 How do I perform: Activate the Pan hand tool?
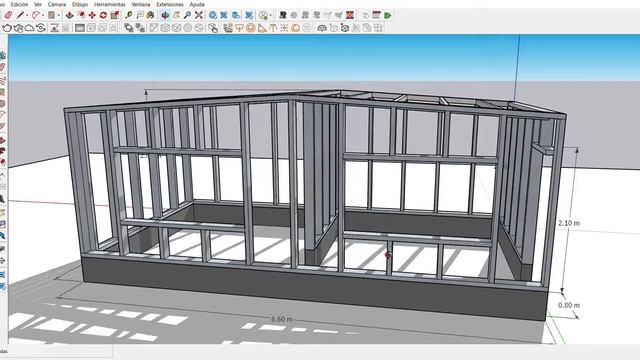point(176,16)
